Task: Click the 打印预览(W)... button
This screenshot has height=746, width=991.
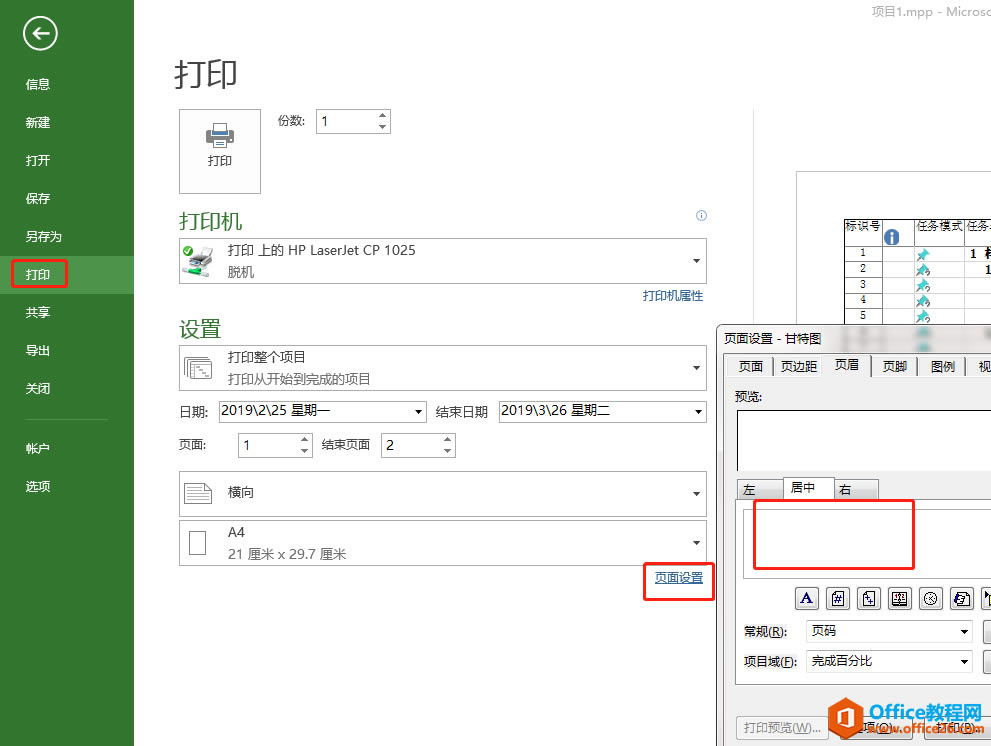Action: coord(782,728)
